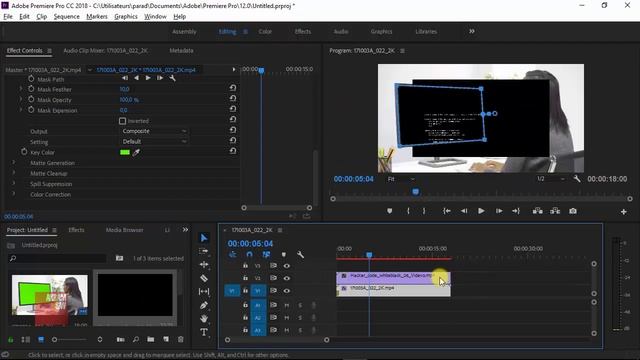Enable the Inverted mask checkbox
Screen dimensions: 640x360
click(x=122, y=121)
